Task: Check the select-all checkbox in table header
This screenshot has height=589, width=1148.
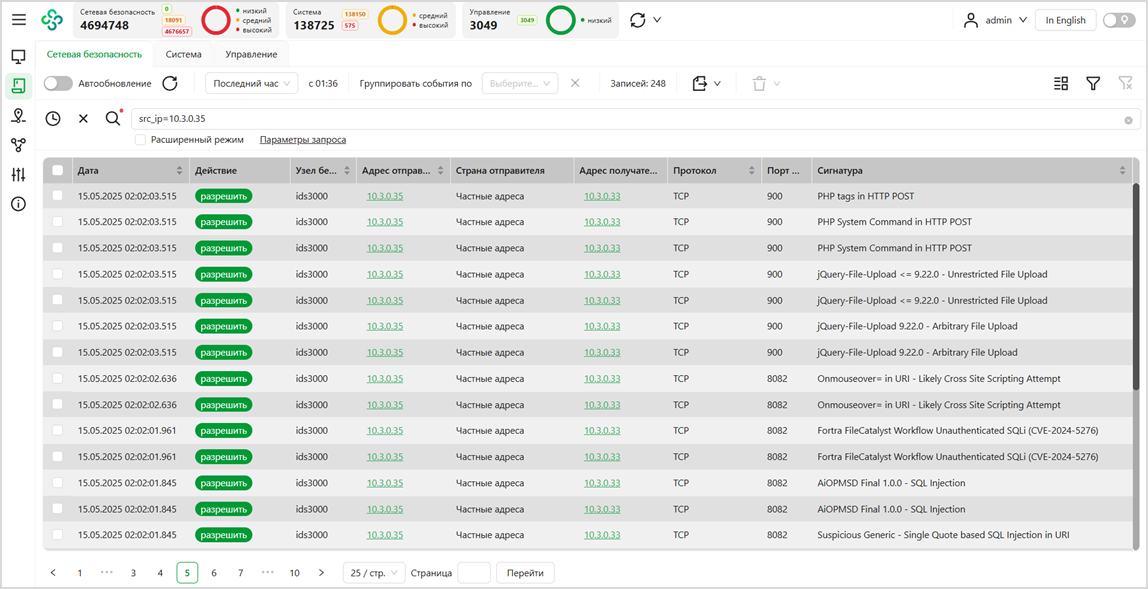Action: (x=58, y=171)
